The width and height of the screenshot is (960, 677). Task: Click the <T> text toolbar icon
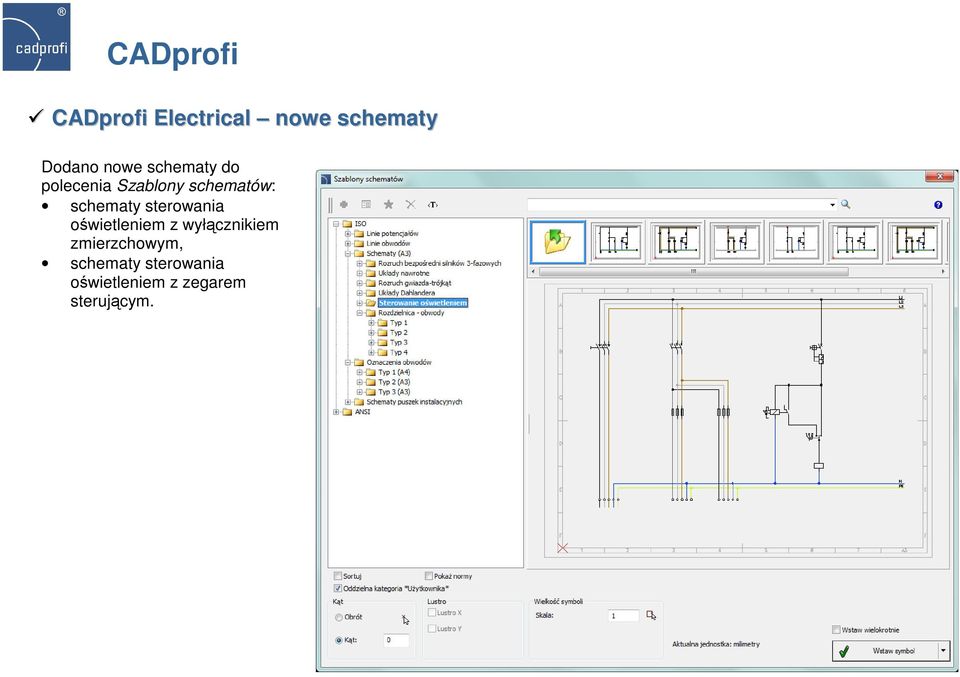433,204
